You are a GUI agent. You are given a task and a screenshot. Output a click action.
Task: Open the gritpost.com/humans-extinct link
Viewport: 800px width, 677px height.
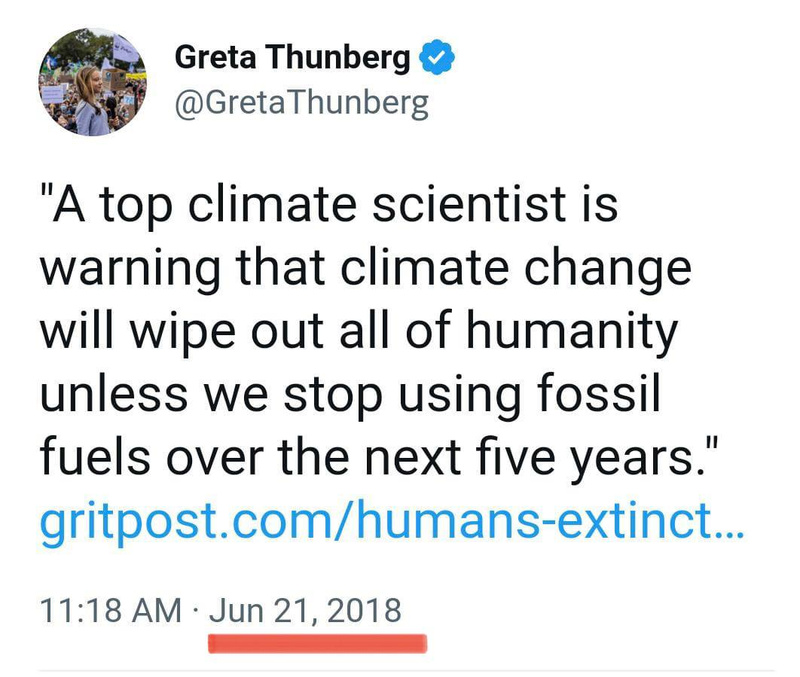(x=392, y=520)
